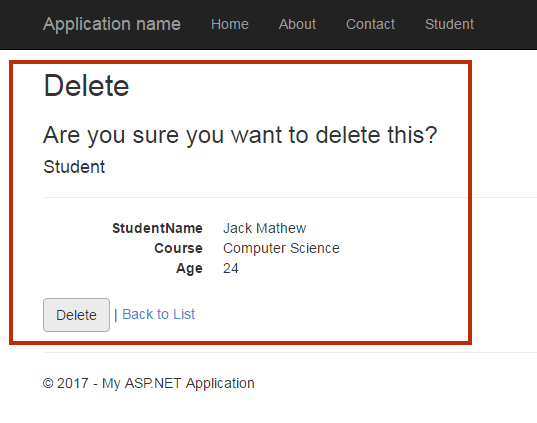The width and height of the screenshot is (537, 423).
Task: Go to the Home nav item
Action: [x=230, y=24]
